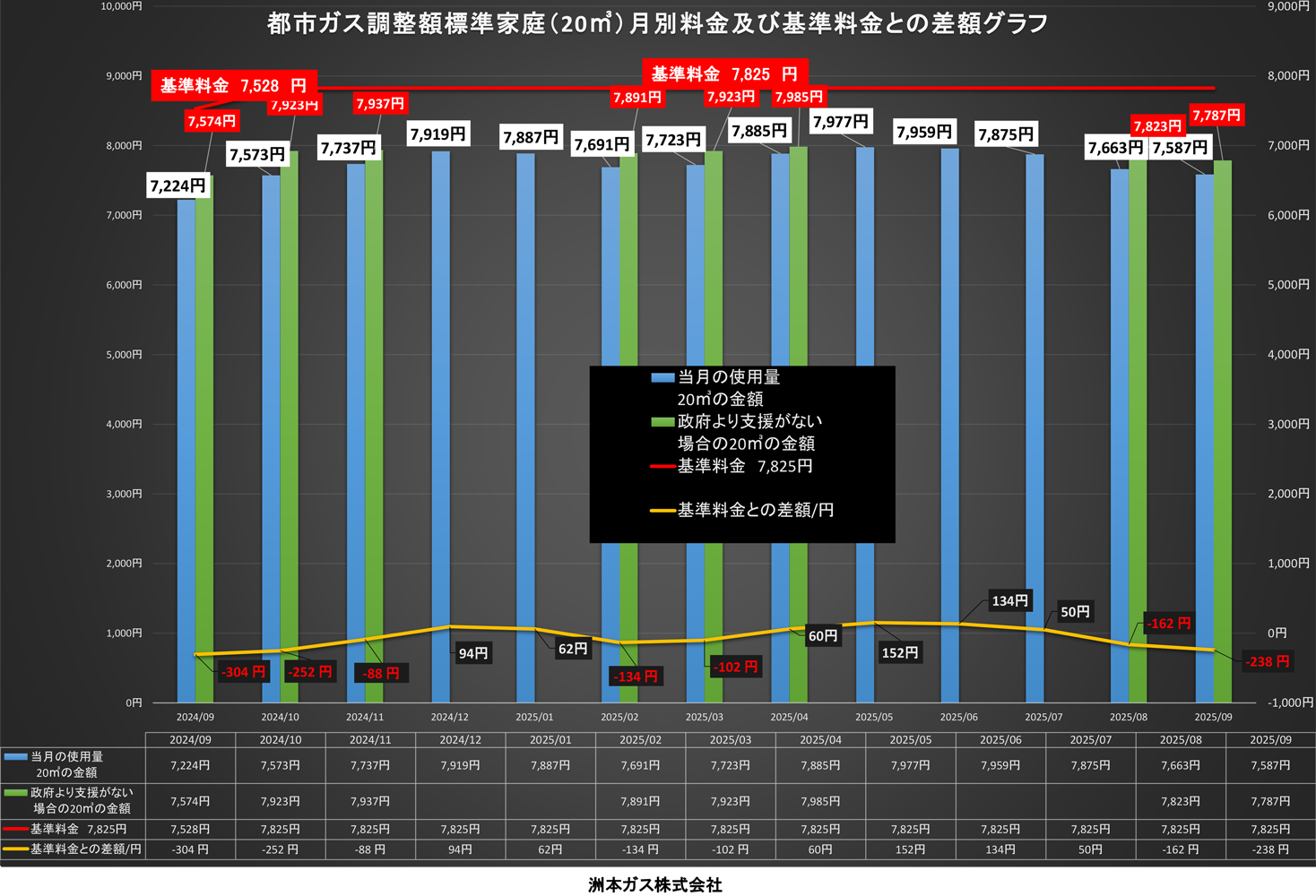Click the 94円 cell in the table's bottom row
The width and height of the screenshot is (1316, 896).
(460, 849)
